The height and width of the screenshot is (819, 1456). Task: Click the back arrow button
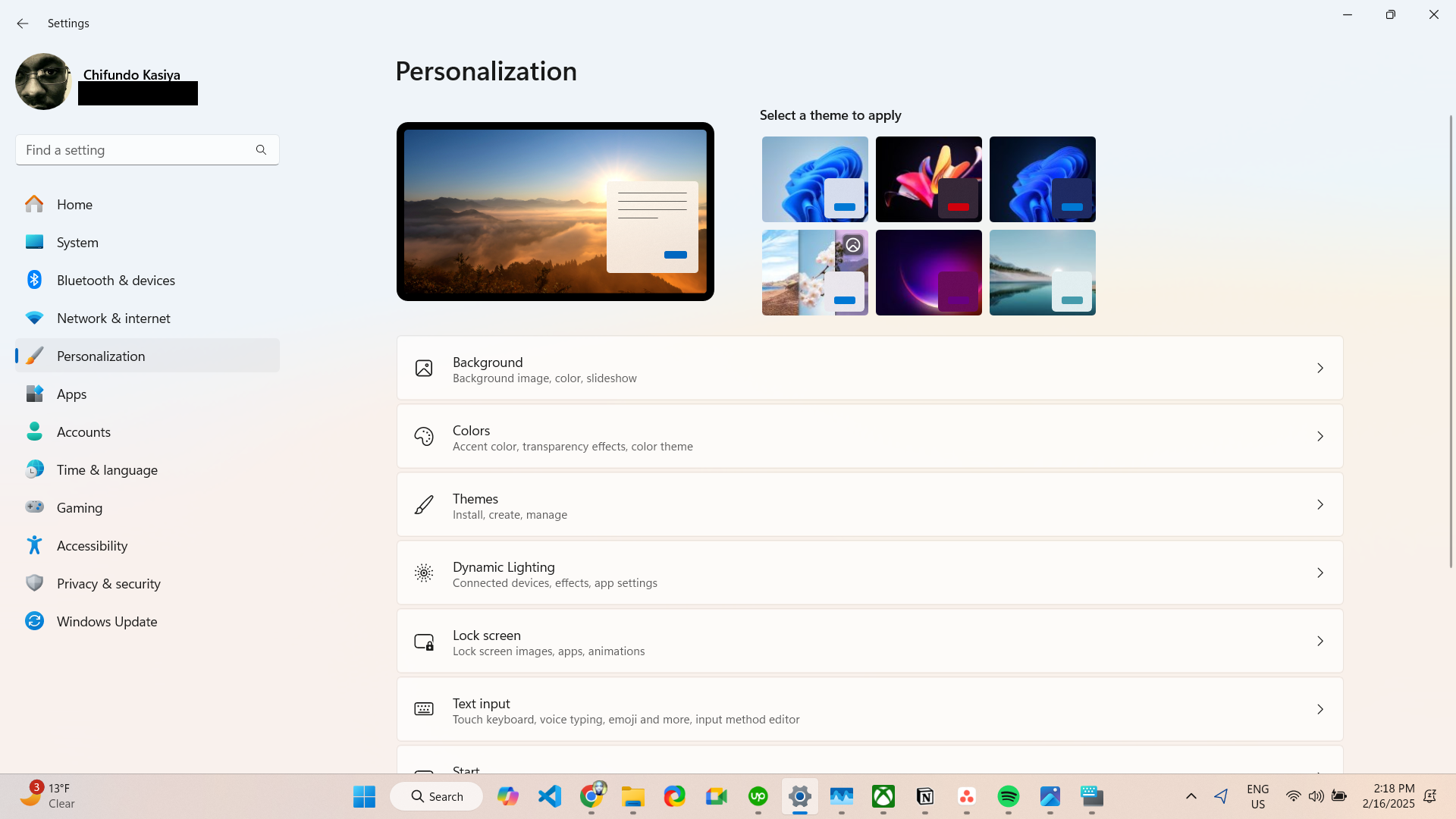pos(23,24)
